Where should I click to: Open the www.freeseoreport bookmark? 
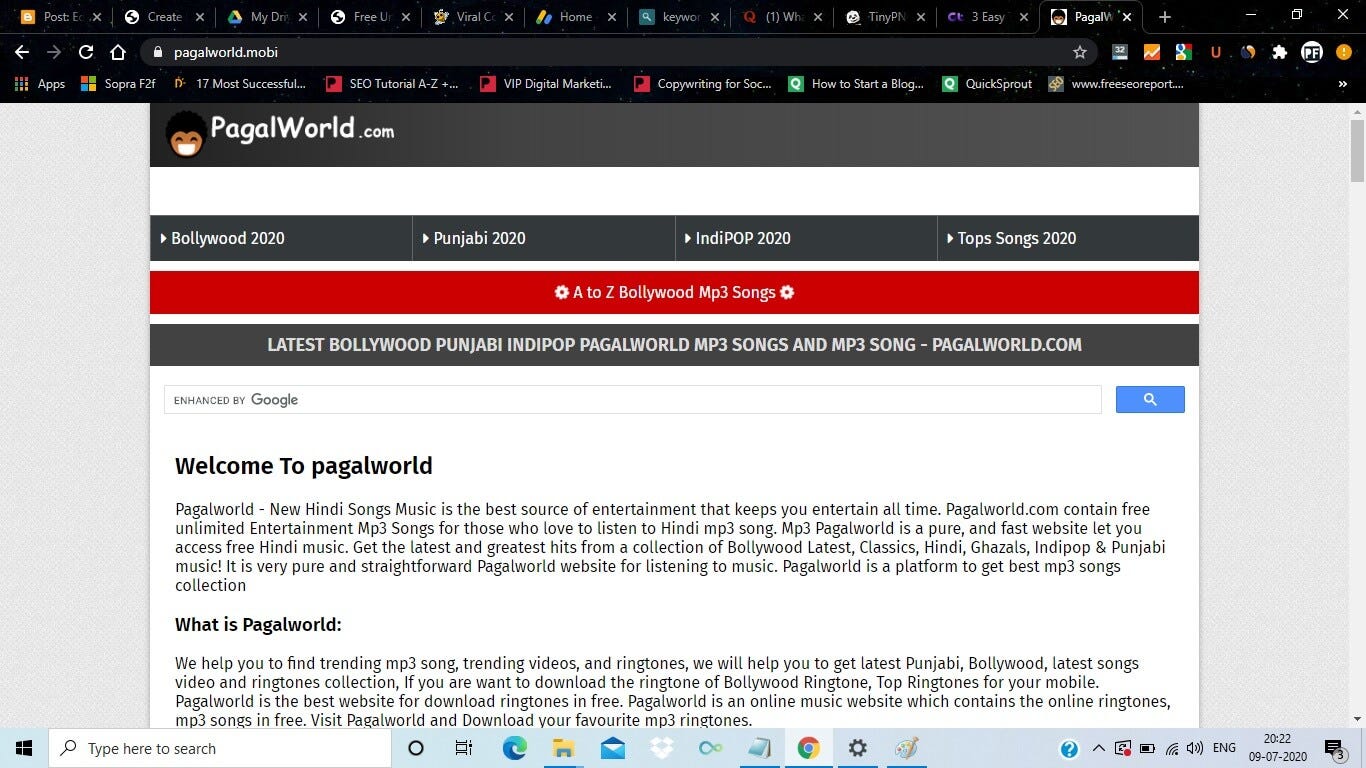tap(1116, 84)
